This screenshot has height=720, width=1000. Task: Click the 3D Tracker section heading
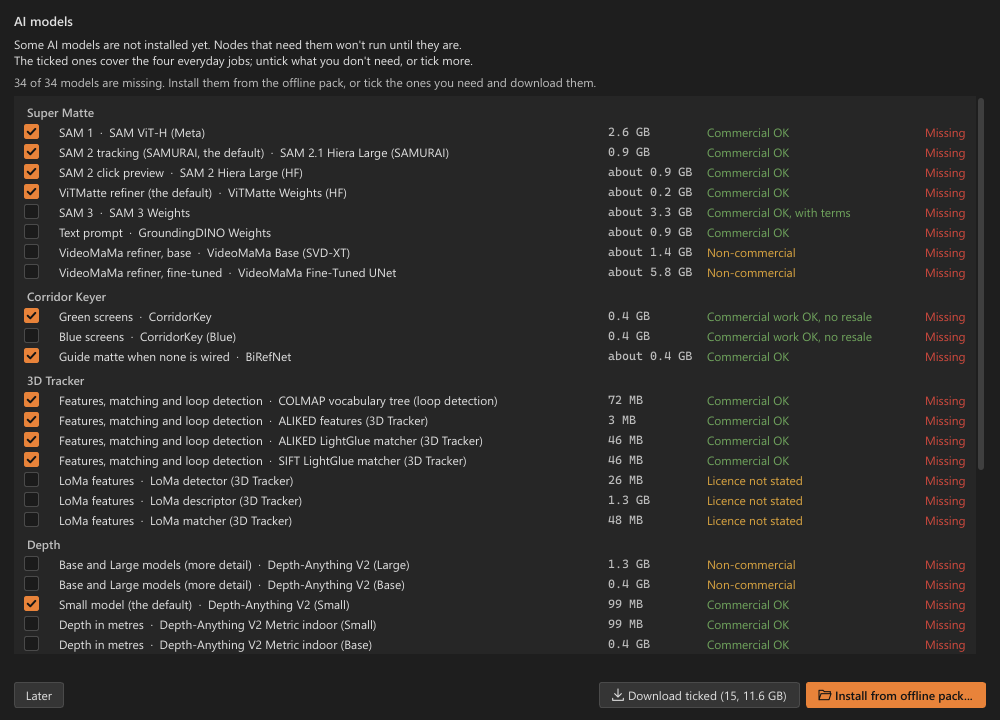(x=55, y=381)
